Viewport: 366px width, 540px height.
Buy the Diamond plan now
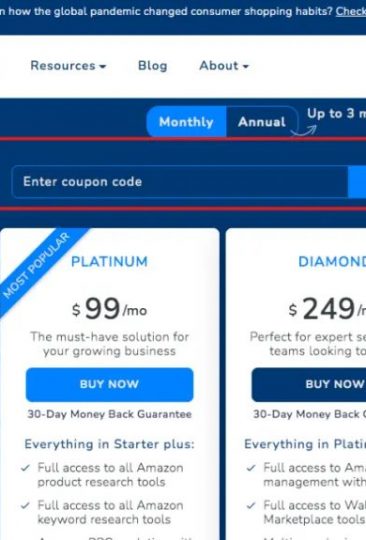309,384
